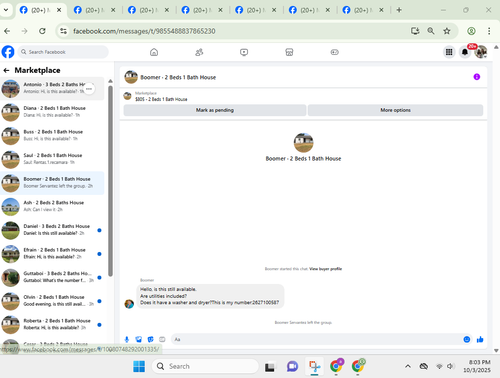Click the Search Facebook field
The height and width of the screenshot is (378, 500).
pos(63,52)
